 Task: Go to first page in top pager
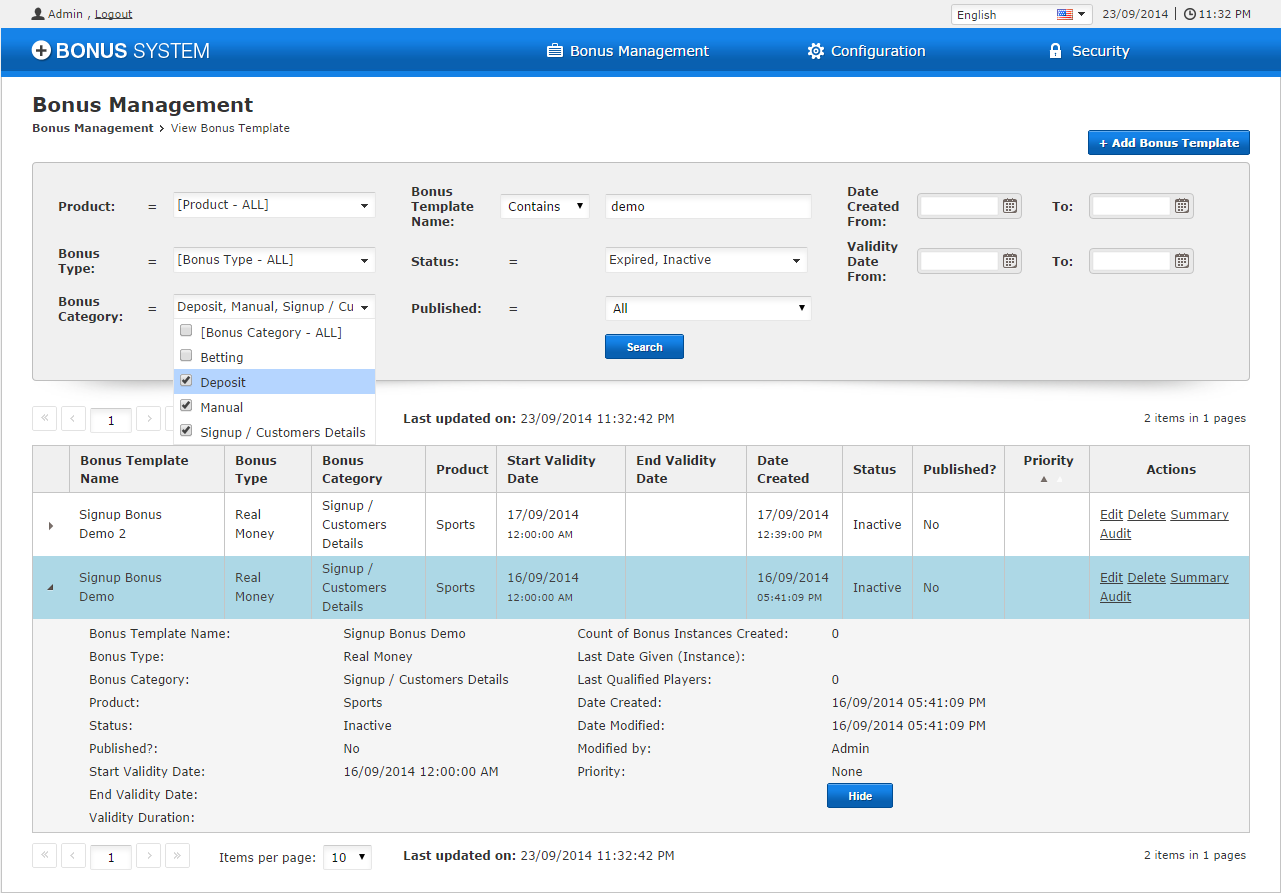click(x=45, y=419)
